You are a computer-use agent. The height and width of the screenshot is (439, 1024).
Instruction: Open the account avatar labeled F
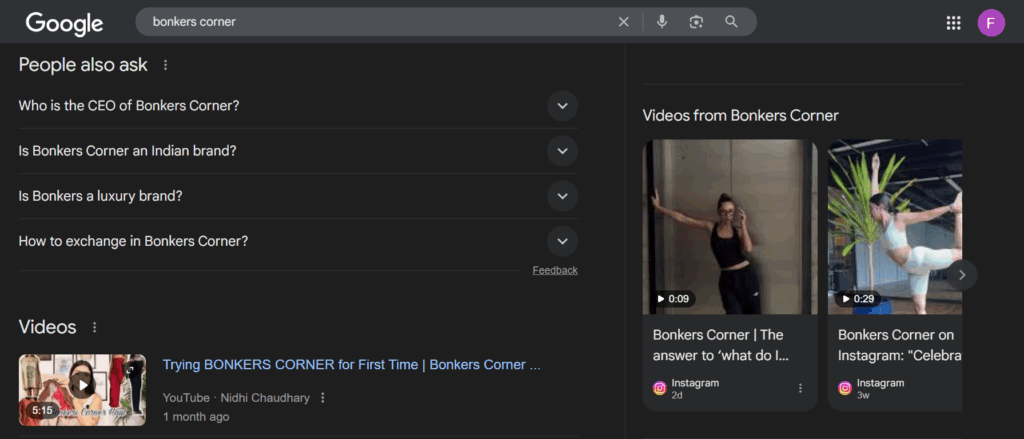point(991,23)
